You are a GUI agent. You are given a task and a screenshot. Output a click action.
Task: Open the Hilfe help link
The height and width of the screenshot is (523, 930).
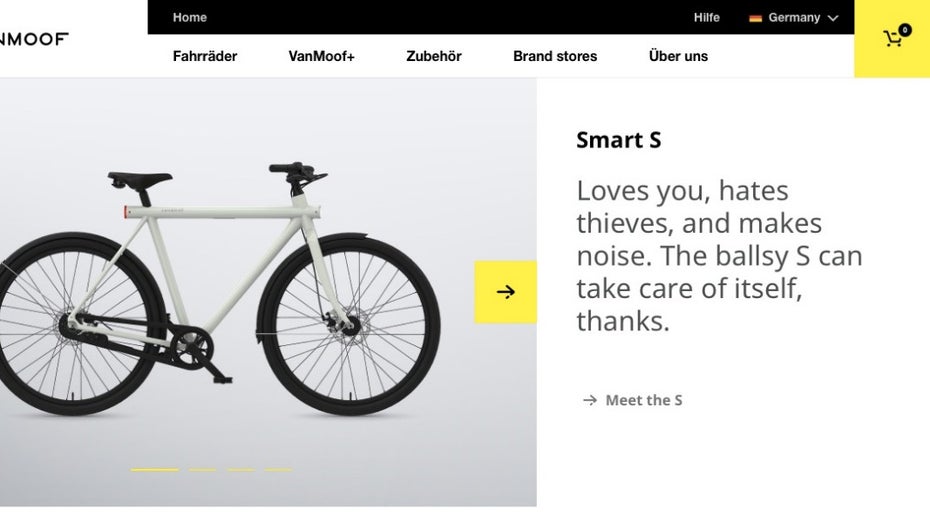(706, 17)
